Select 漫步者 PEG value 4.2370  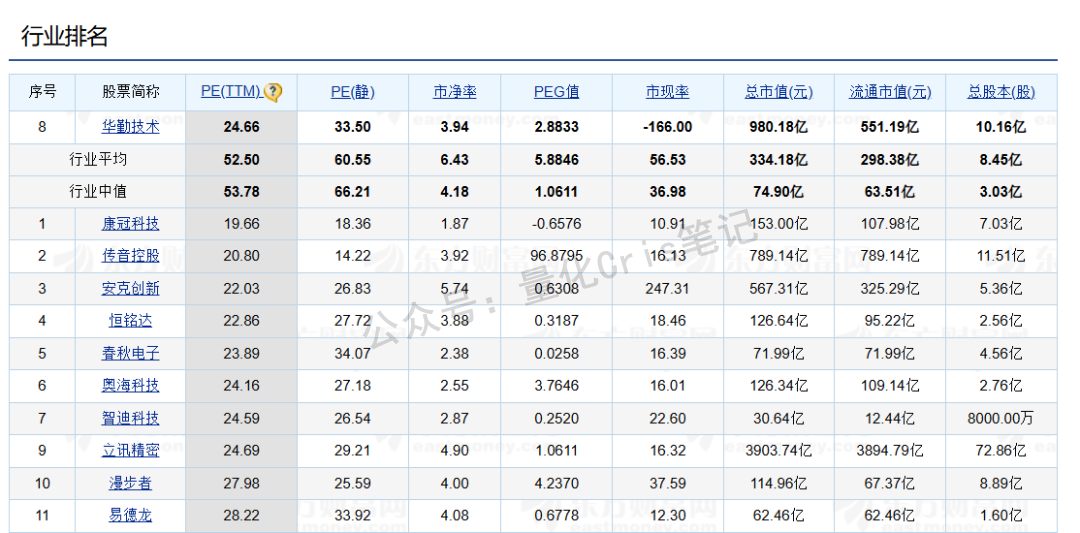[x=557, y=483]
